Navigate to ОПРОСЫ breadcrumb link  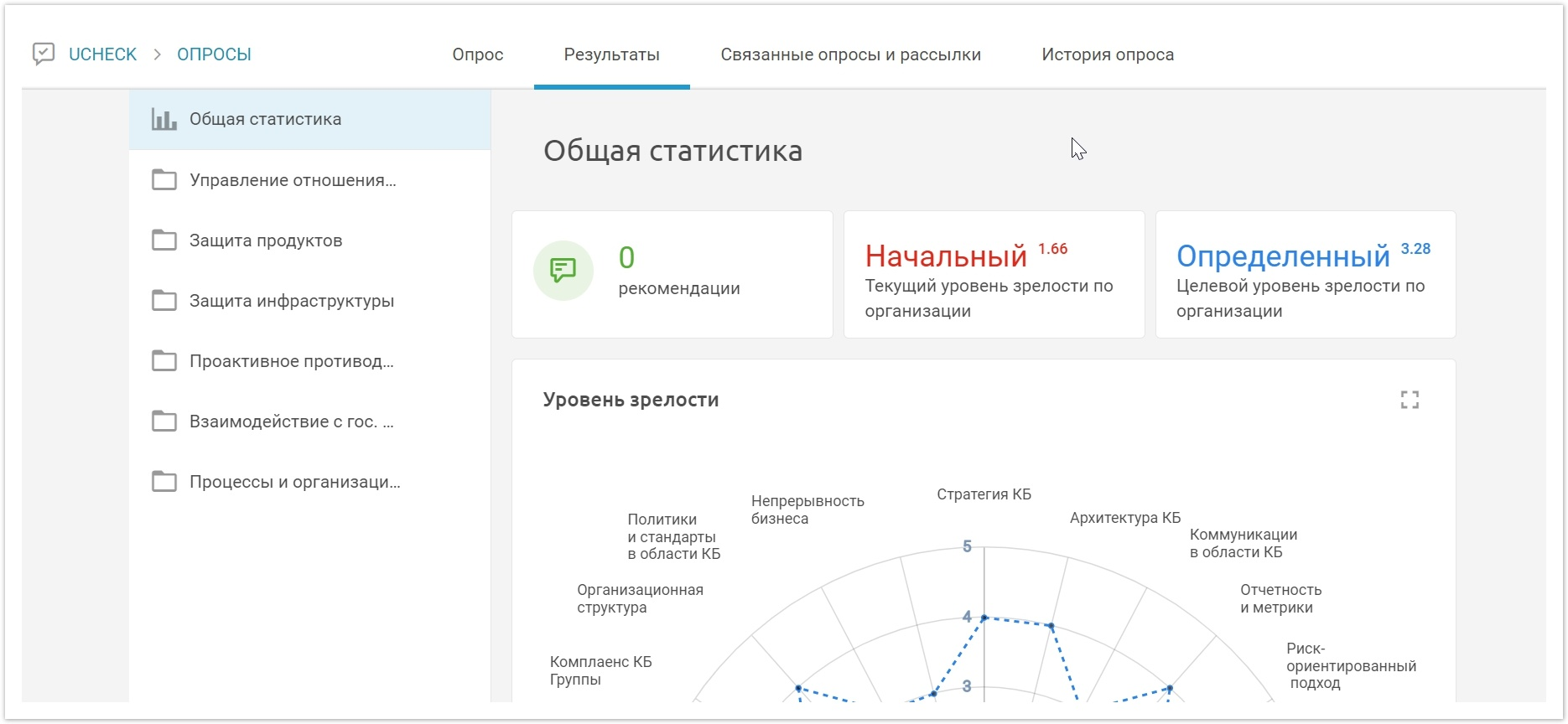click(214, 54)
